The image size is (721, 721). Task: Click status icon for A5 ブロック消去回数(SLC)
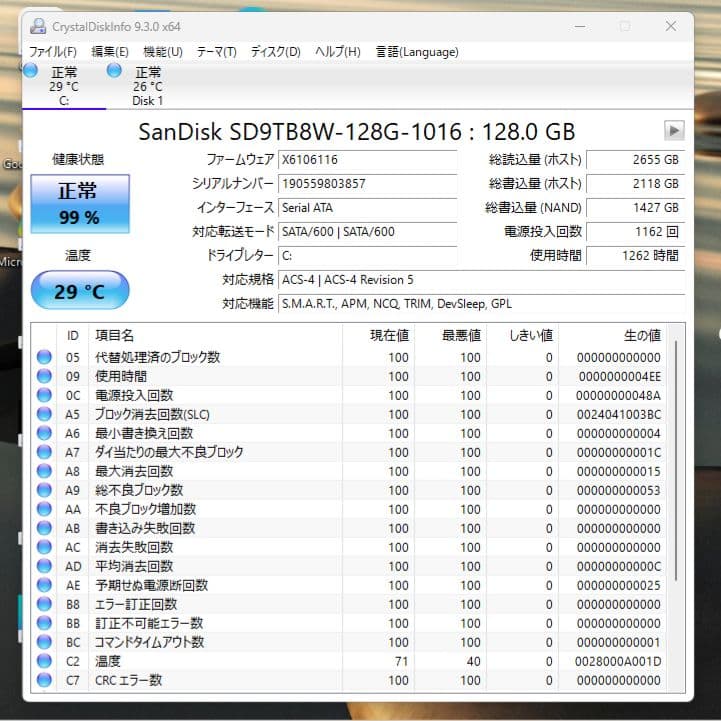[x=44, y=414]
